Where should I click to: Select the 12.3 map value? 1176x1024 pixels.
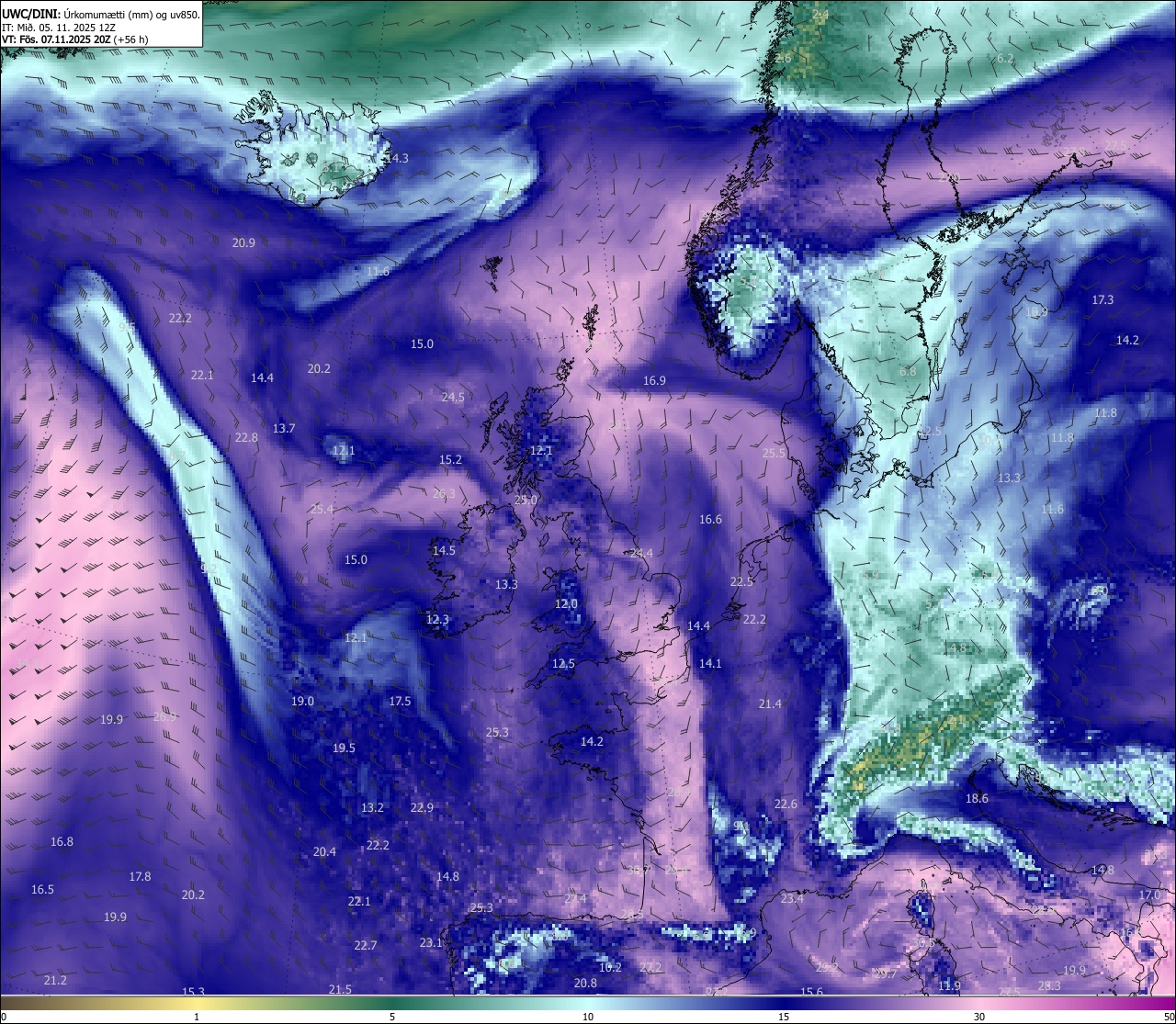tap(437, 619)
